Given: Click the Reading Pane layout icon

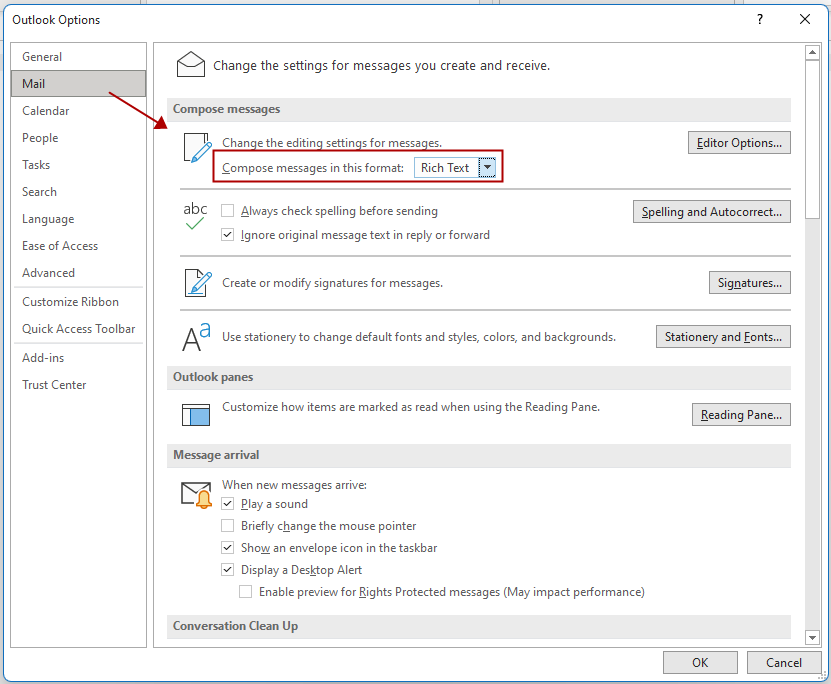Looking at the screenshot, I should pyautogui.click(x=196, y=415).
